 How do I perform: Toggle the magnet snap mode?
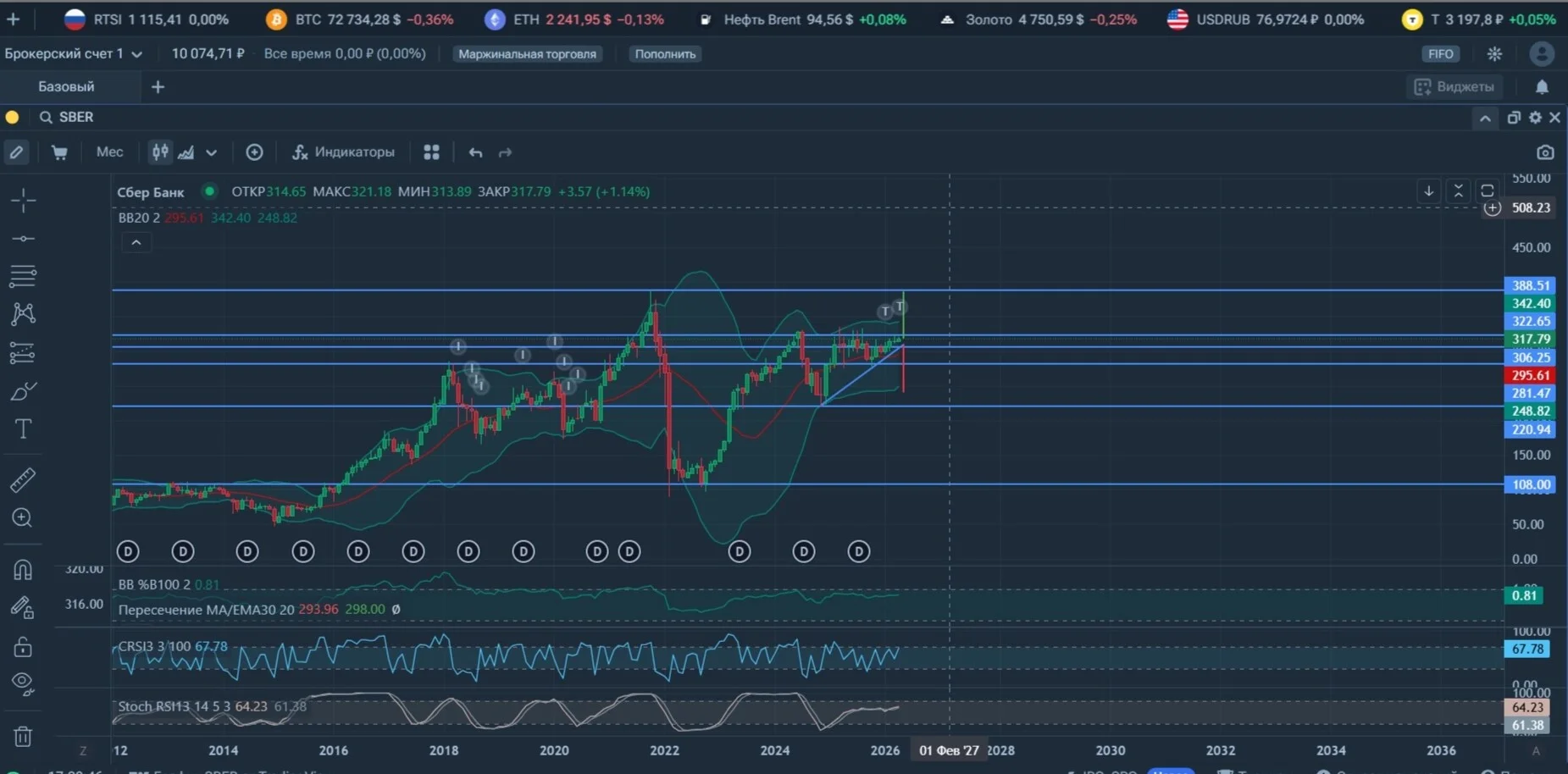point(23,569)
